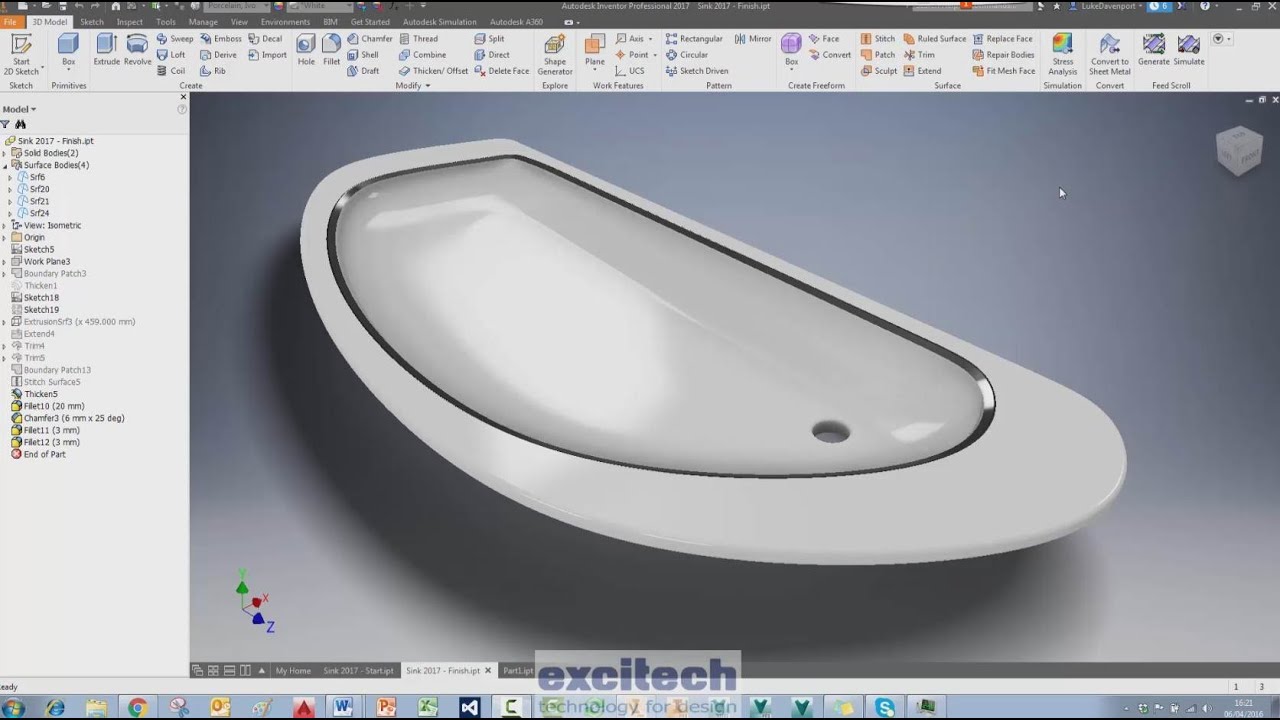Switch to the Manage ribbon tab
This screenshot has height=720, width=1280.
(203, 21)
